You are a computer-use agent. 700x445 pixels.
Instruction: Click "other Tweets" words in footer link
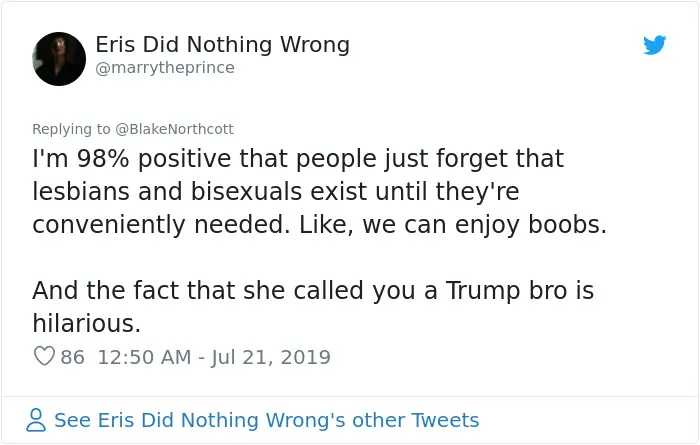416,420
